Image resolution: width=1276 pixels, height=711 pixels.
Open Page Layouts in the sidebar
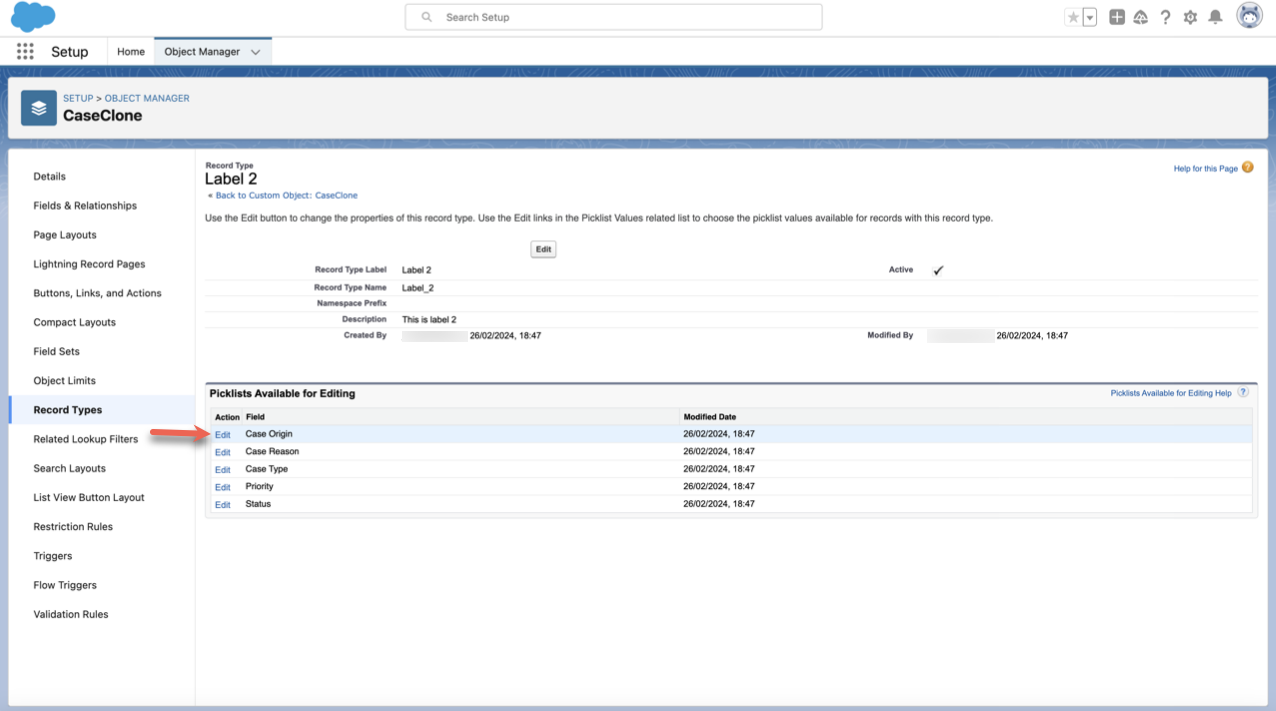tap(65, 235)
